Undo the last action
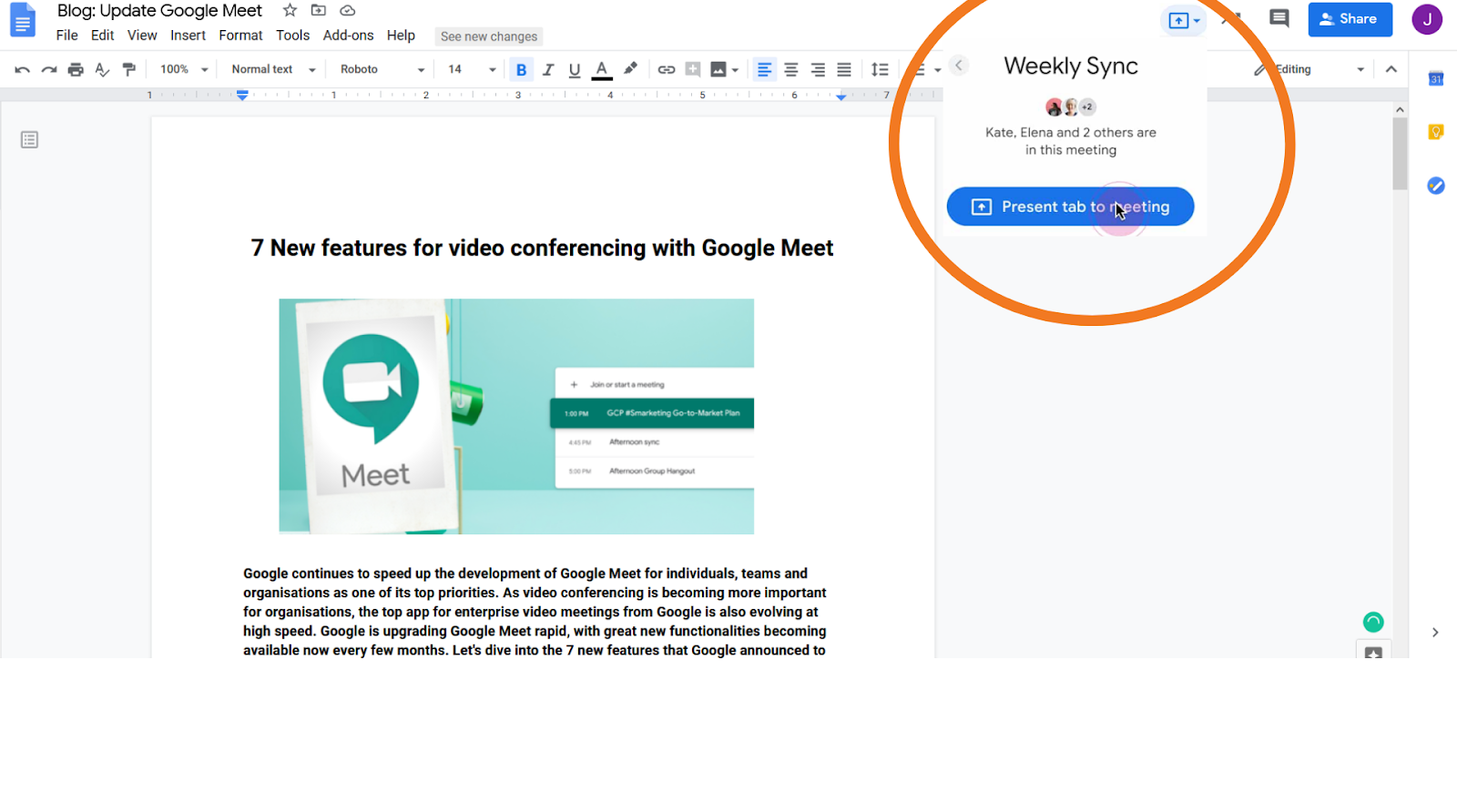The image size is (1457, 812). click(22, 69)
